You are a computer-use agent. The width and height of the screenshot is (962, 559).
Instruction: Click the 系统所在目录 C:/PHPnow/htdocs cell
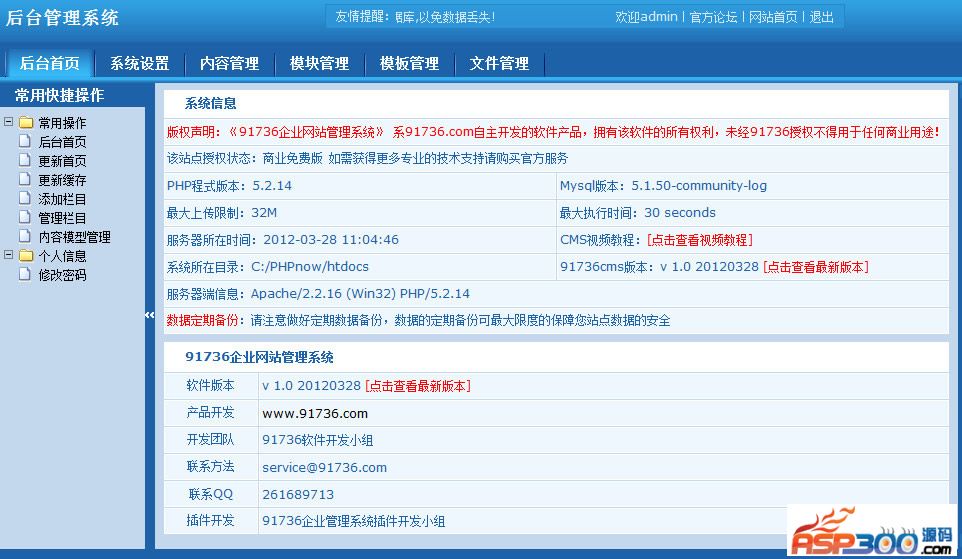(x=360, y=266)
